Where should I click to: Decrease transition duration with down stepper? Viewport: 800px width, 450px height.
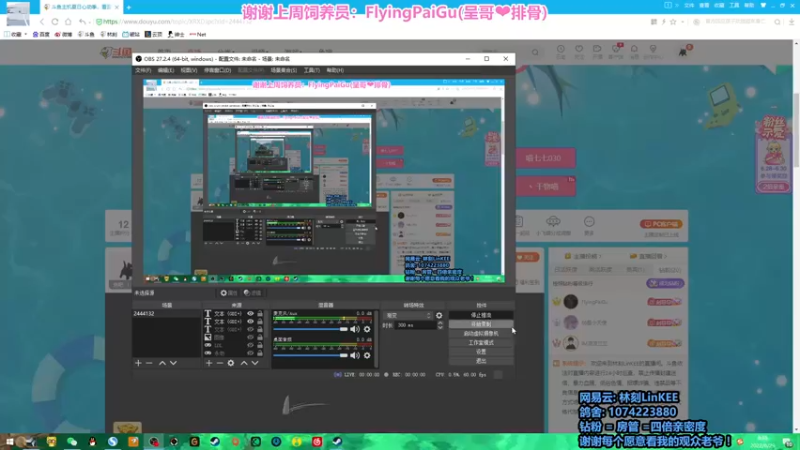click(440, 327)
